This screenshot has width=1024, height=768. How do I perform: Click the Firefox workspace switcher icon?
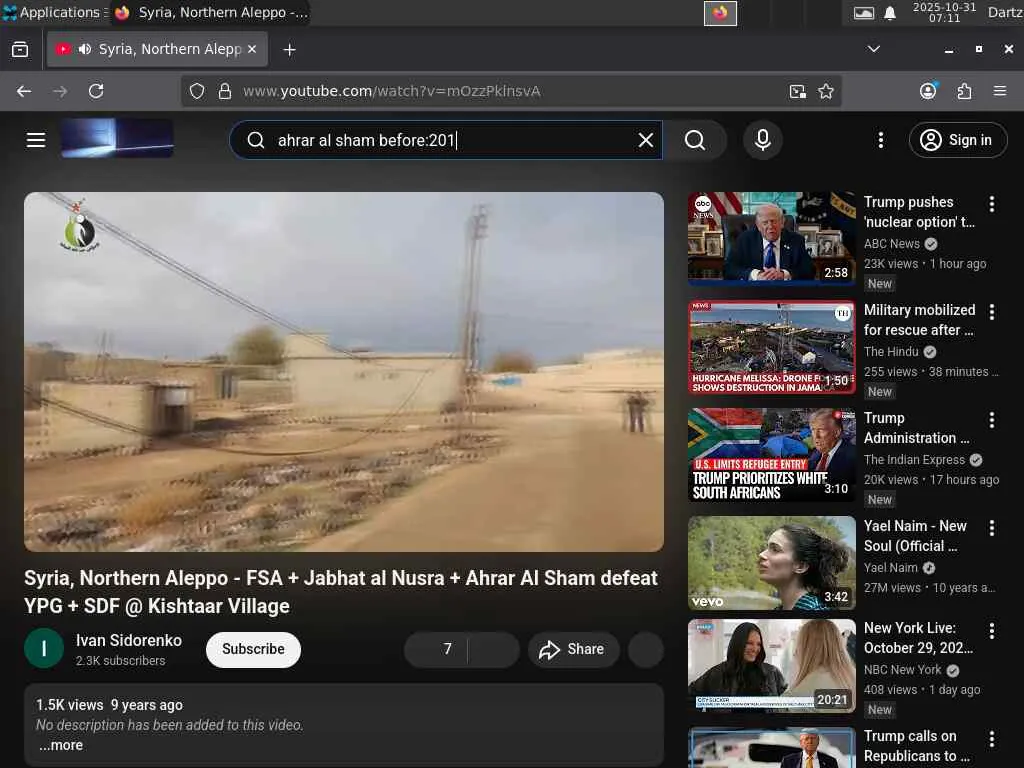click(720, 13)
